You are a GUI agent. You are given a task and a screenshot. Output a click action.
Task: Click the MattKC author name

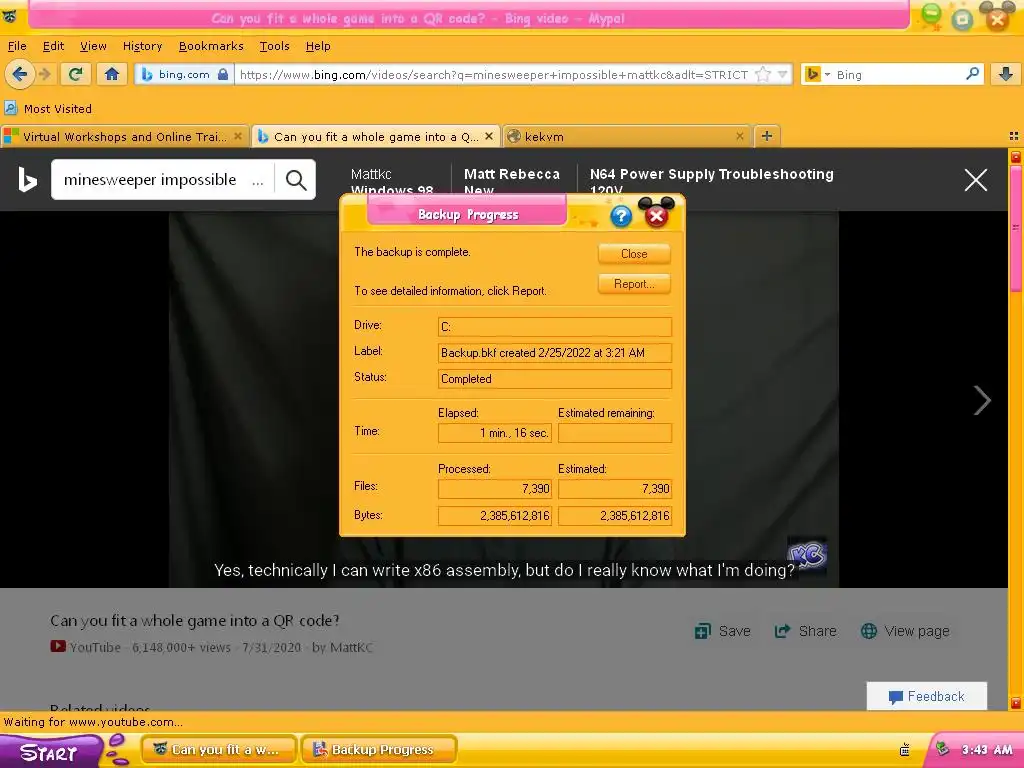351,647
